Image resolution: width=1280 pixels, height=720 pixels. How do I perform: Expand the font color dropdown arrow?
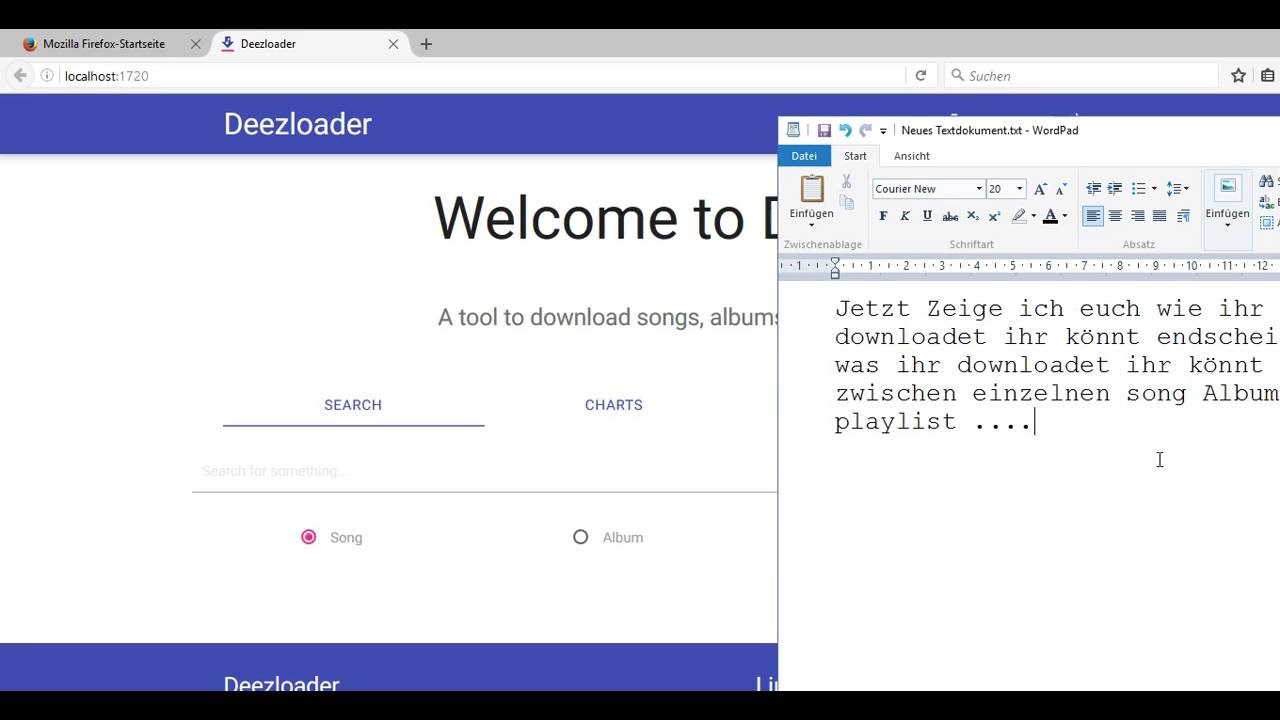coord(1064,216)
